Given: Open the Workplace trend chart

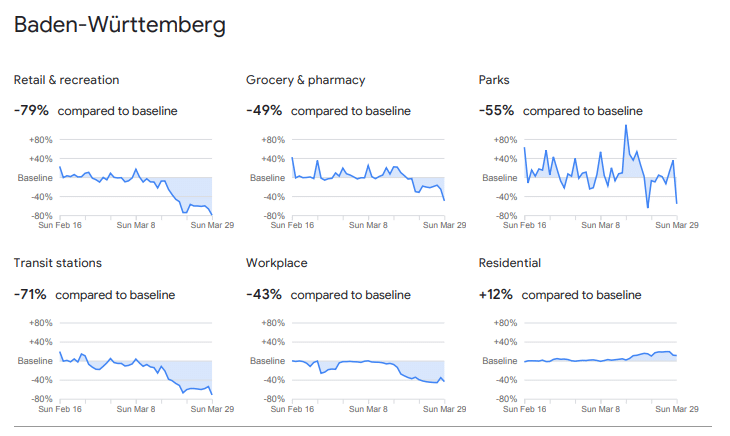Looking at the screenshot, I should coord(368,361).
